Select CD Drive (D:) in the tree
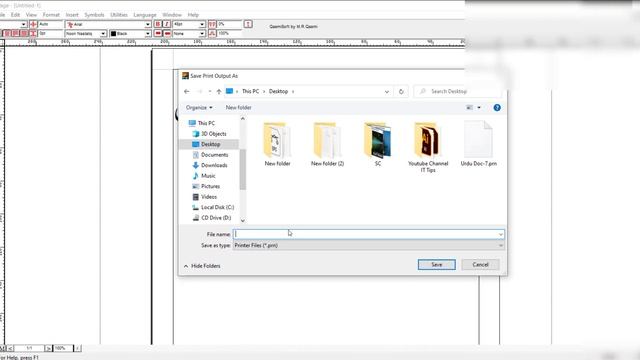The image size is (640, 360). click(211, 218)
